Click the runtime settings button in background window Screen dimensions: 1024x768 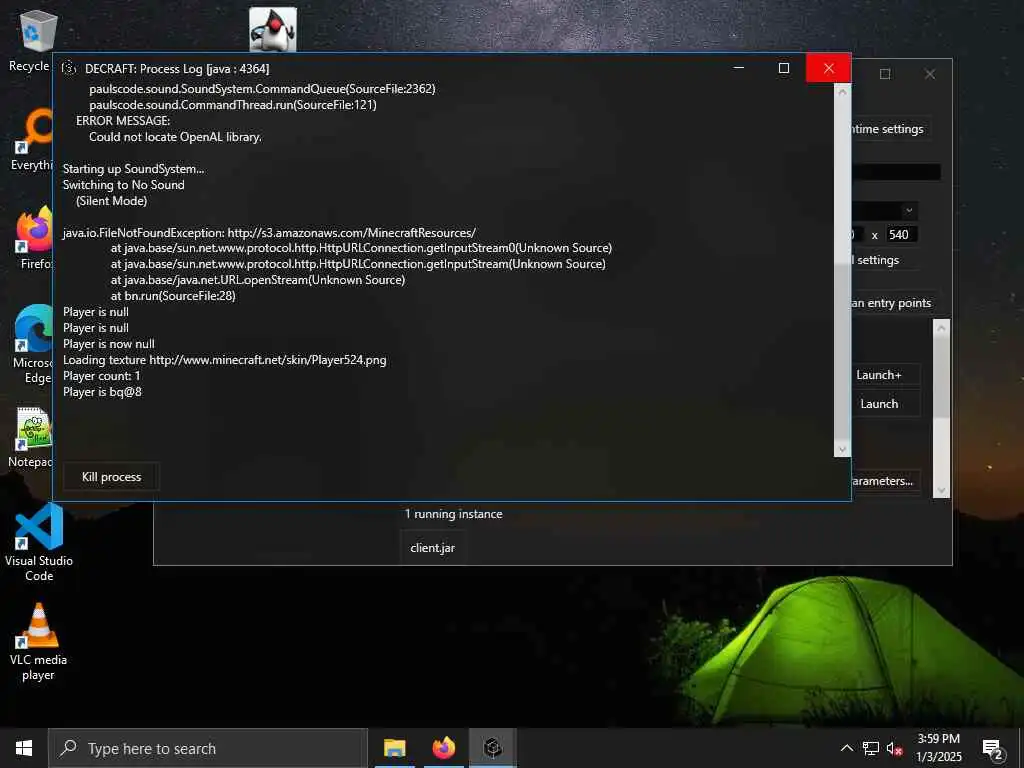point(889,129)
